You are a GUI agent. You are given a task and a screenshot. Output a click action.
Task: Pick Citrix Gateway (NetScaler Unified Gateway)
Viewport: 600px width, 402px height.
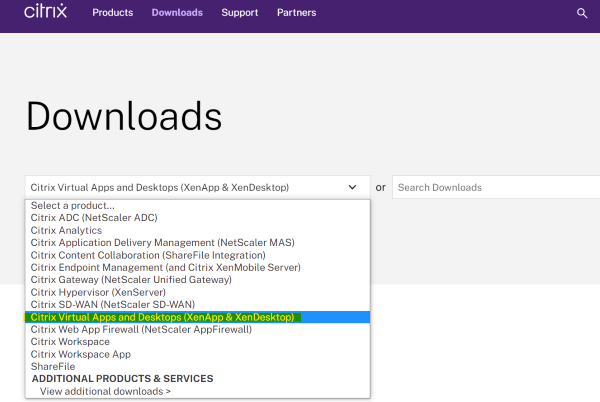click(197, 280)
